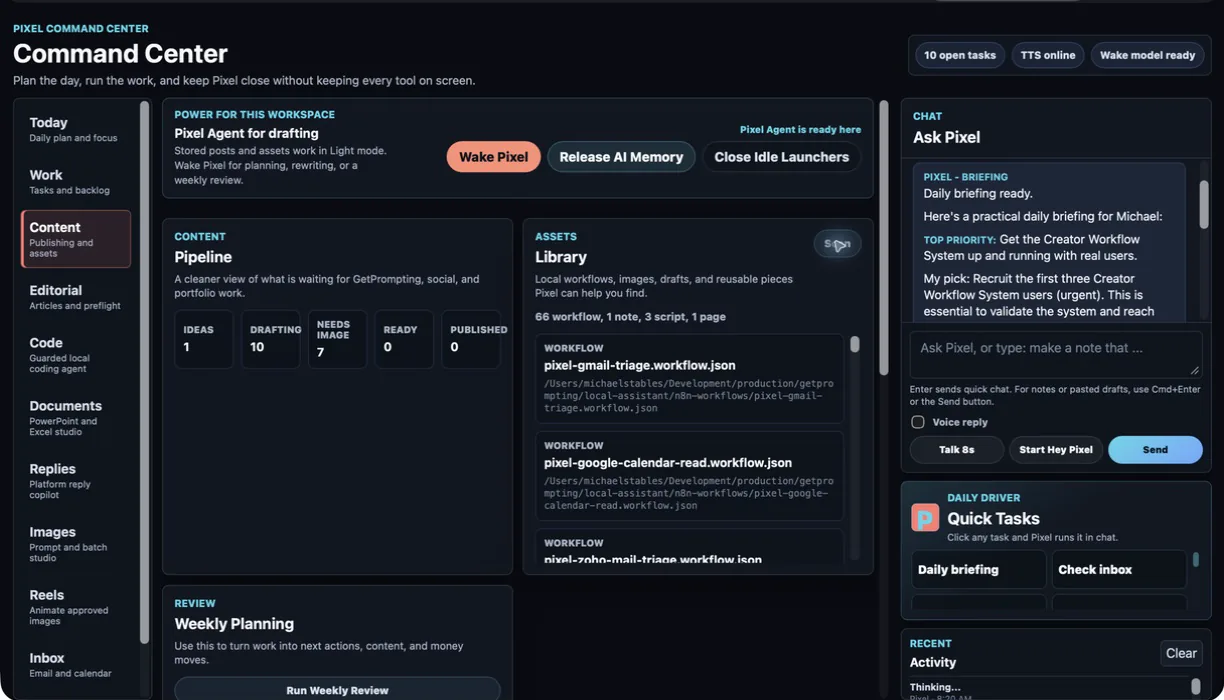Select the Published pipeline card
The height and width of the screenshot is (700, 1224).
tap(471, 339)
